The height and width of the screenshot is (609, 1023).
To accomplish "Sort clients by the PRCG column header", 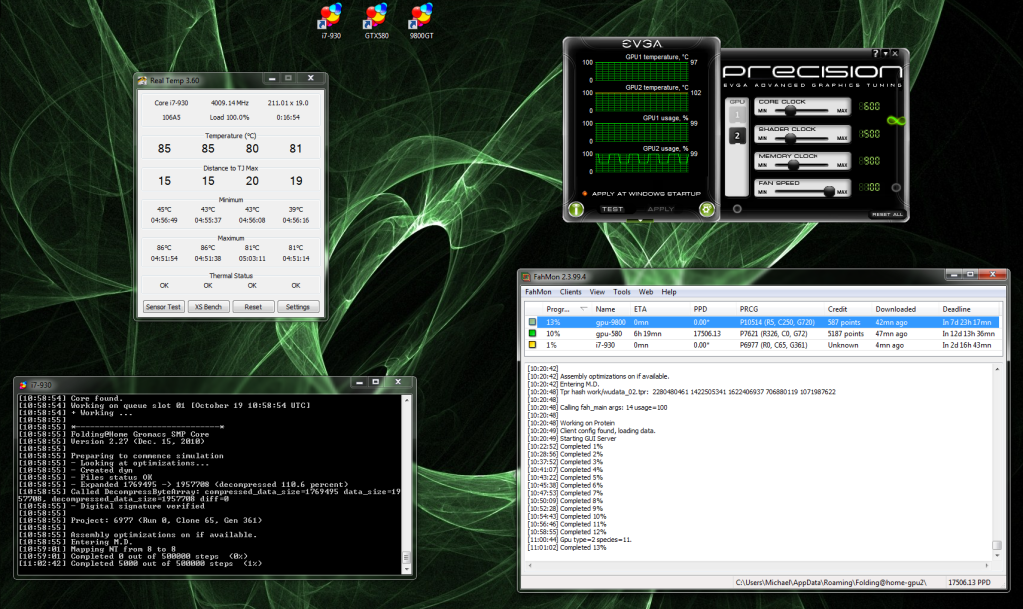I will 780,309.
